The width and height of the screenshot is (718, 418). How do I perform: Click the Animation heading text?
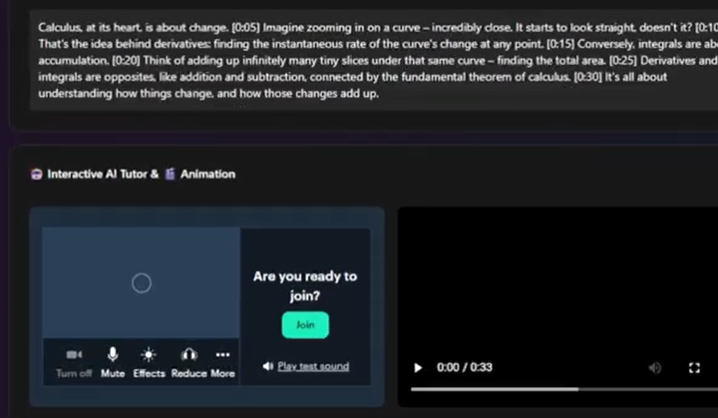207,174
